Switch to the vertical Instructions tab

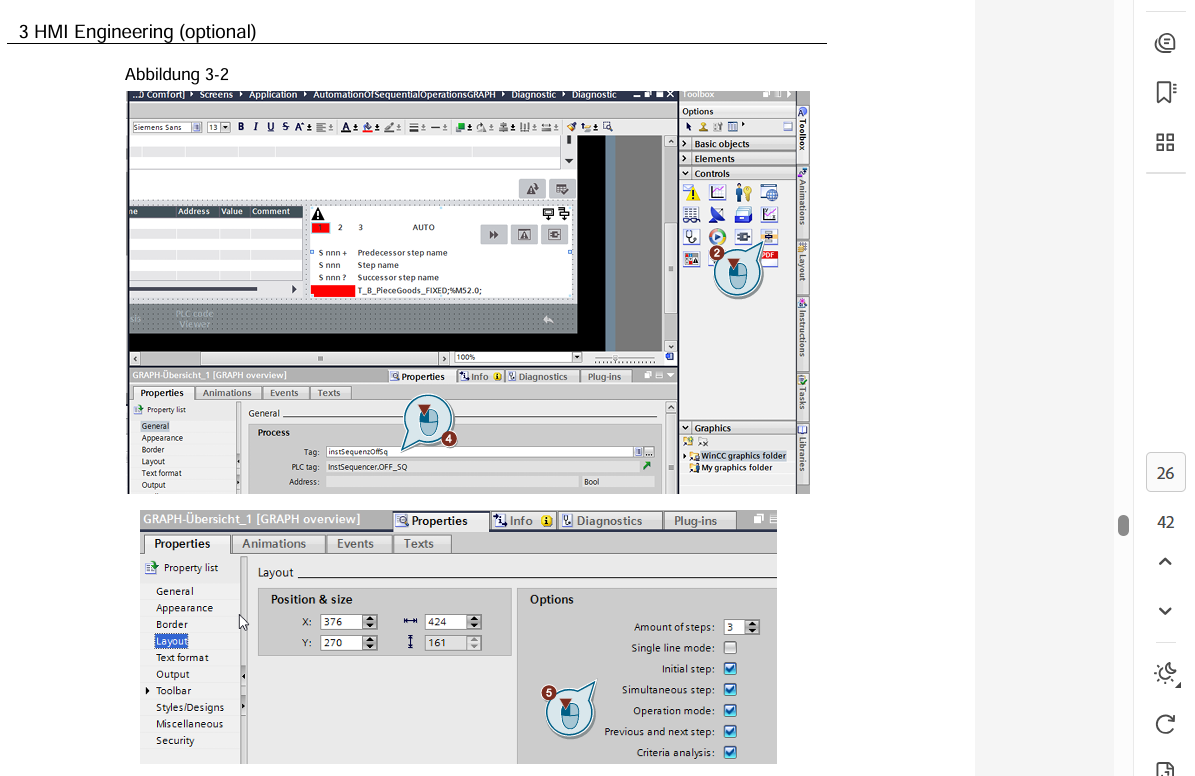coord(802,333)
